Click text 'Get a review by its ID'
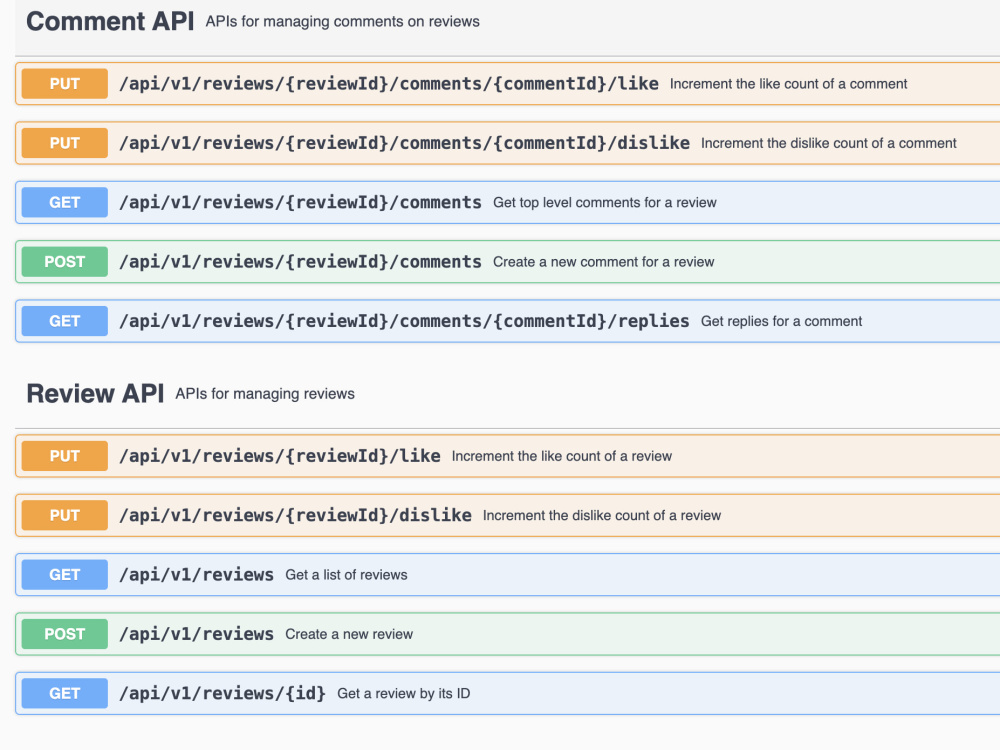This screenshot has height=750, width=1000. [x=404, y=693]
